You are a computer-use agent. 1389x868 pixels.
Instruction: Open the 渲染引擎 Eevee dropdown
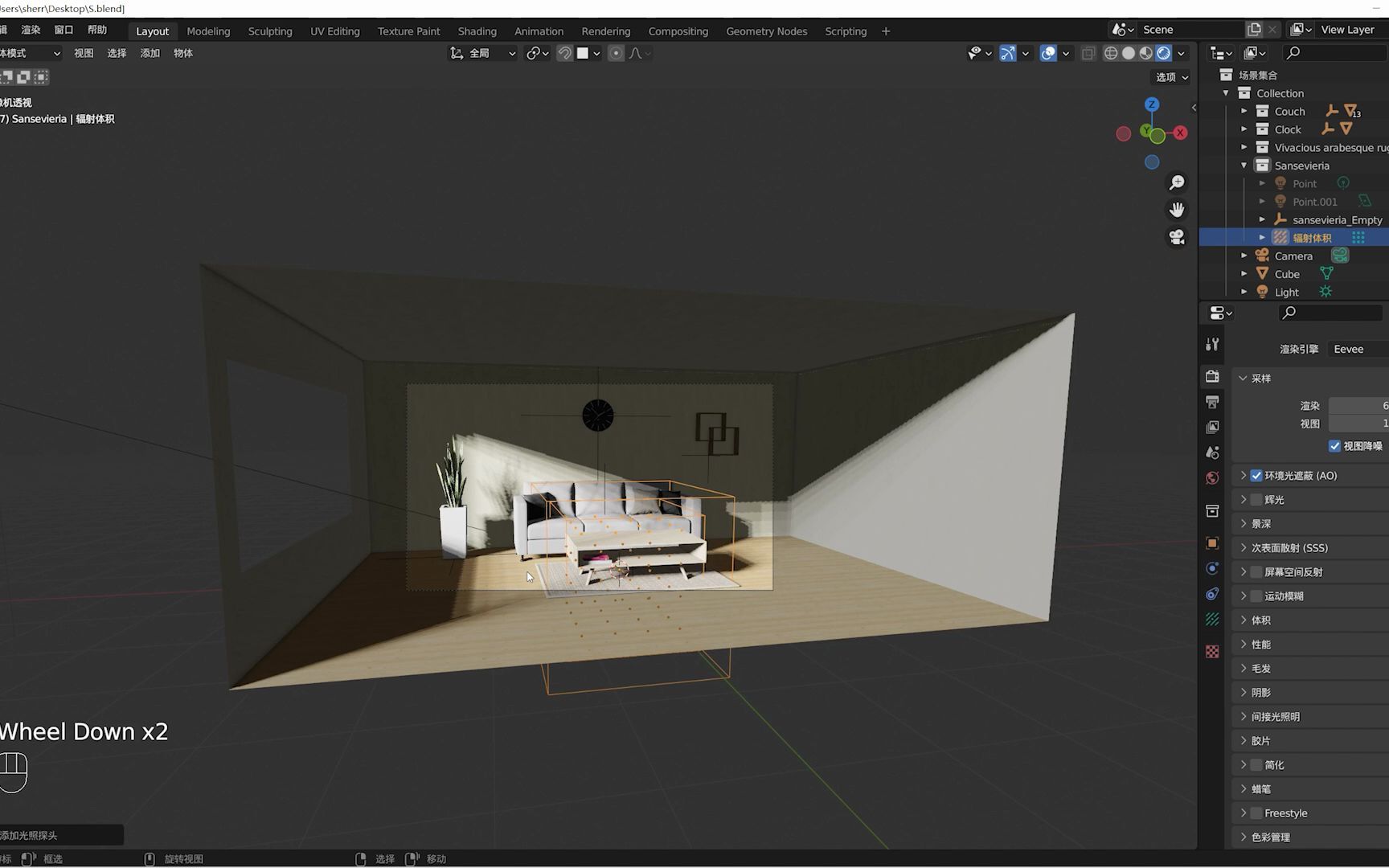(x=1358, y=349)
